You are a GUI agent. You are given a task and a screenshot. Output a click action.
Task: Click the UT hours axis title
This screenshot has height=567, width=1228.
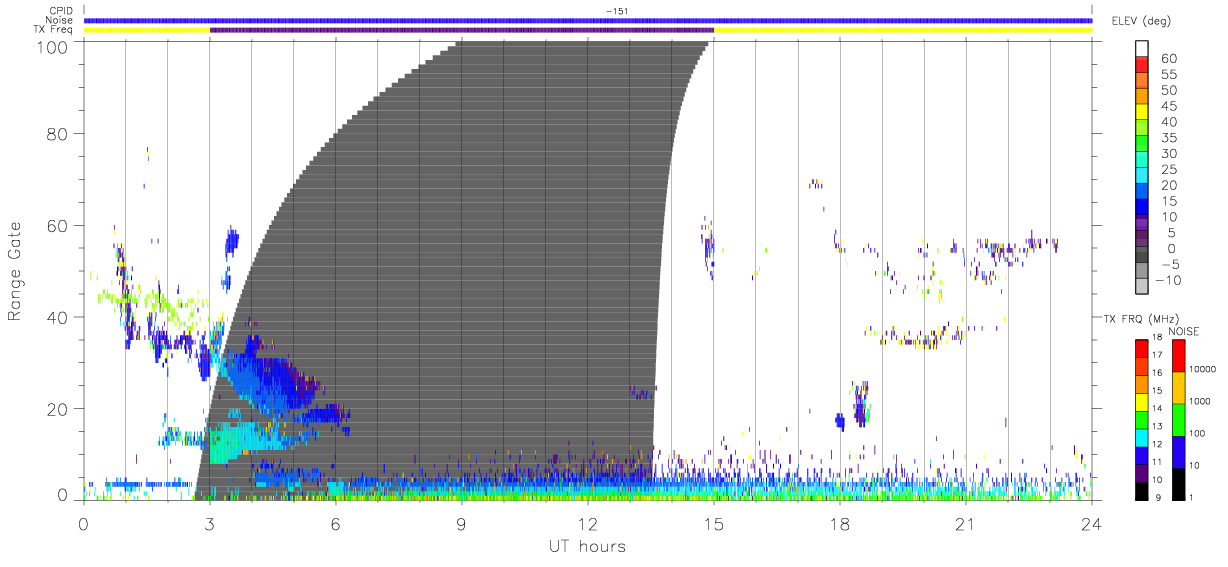click(x=586, y=546)
